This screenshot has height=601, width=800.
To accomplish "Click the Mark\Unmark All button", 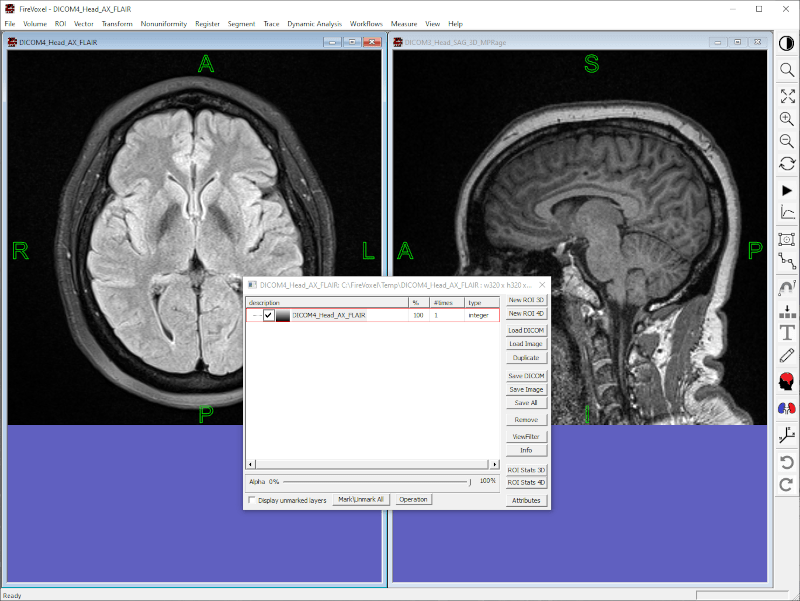I will 361,499.
